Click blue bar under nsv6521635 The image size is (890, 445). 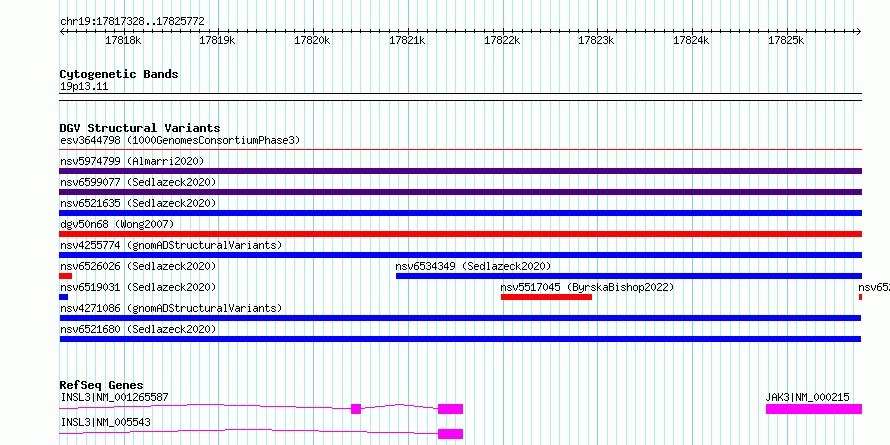click(x=460, y=213)
